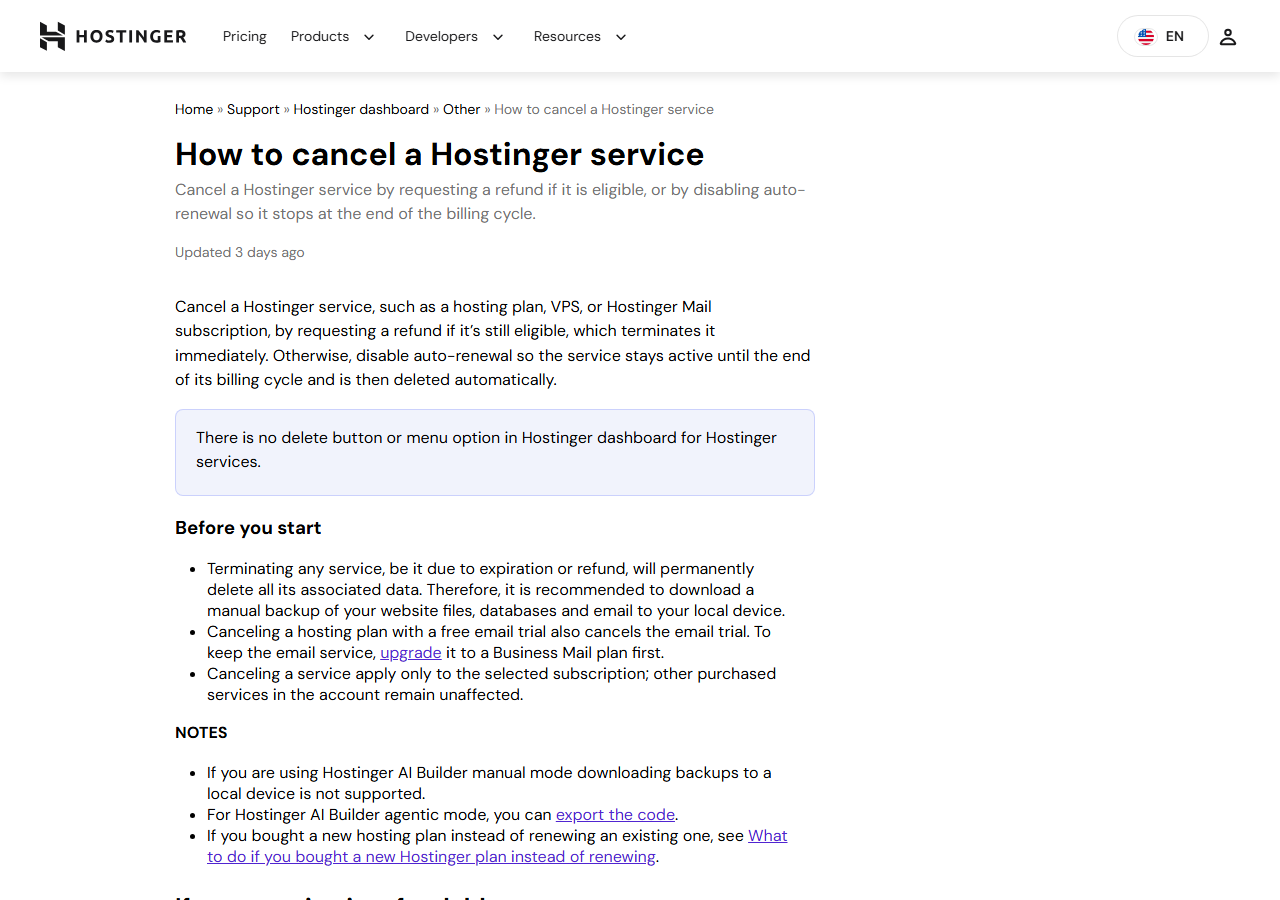1280x900 pixels.
Task: Open the Pricing page
Action: click(x=245, y=36)
